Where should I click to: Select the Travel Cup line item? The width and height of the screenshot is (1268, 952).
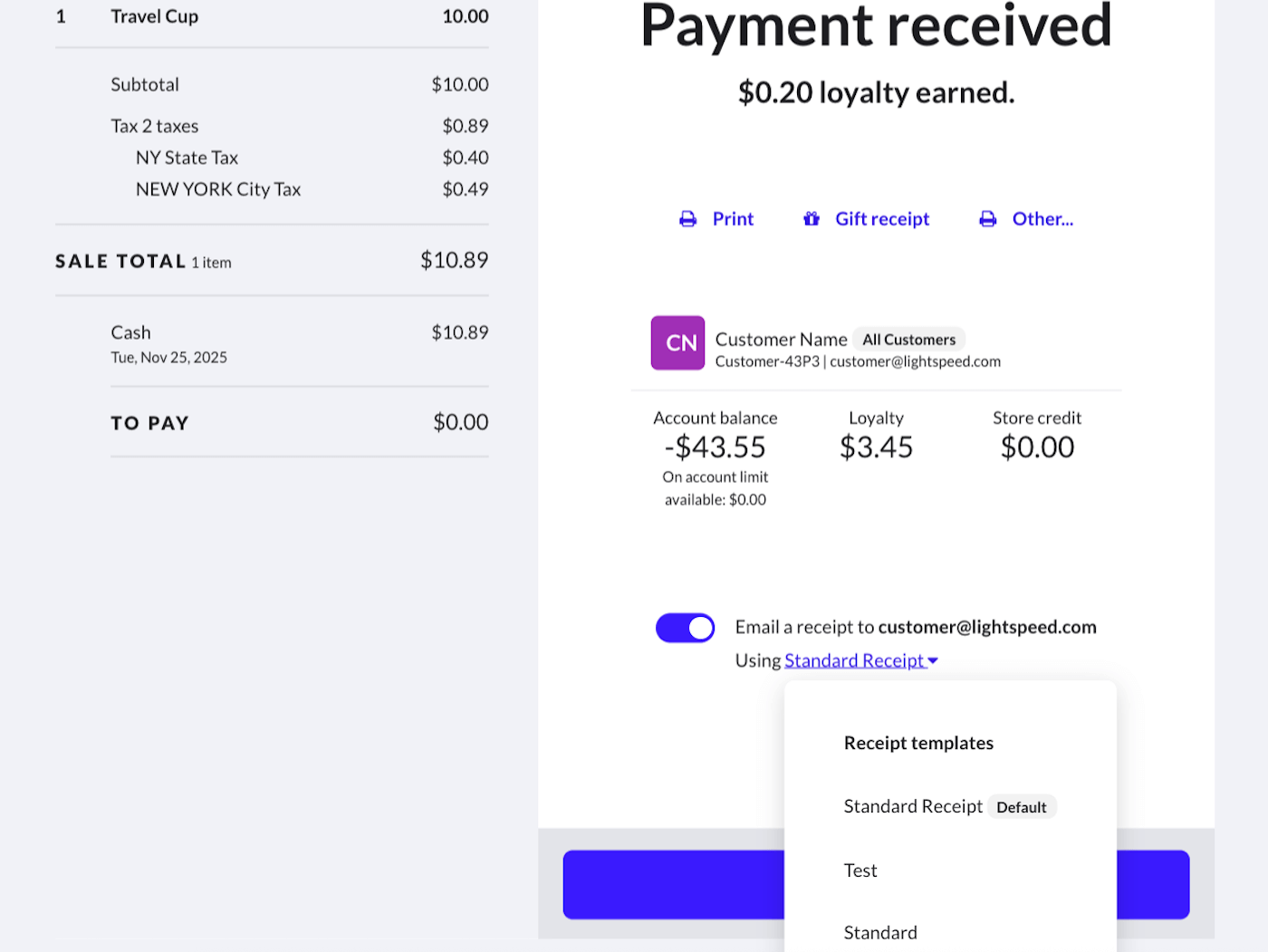[x=155, y=16]
